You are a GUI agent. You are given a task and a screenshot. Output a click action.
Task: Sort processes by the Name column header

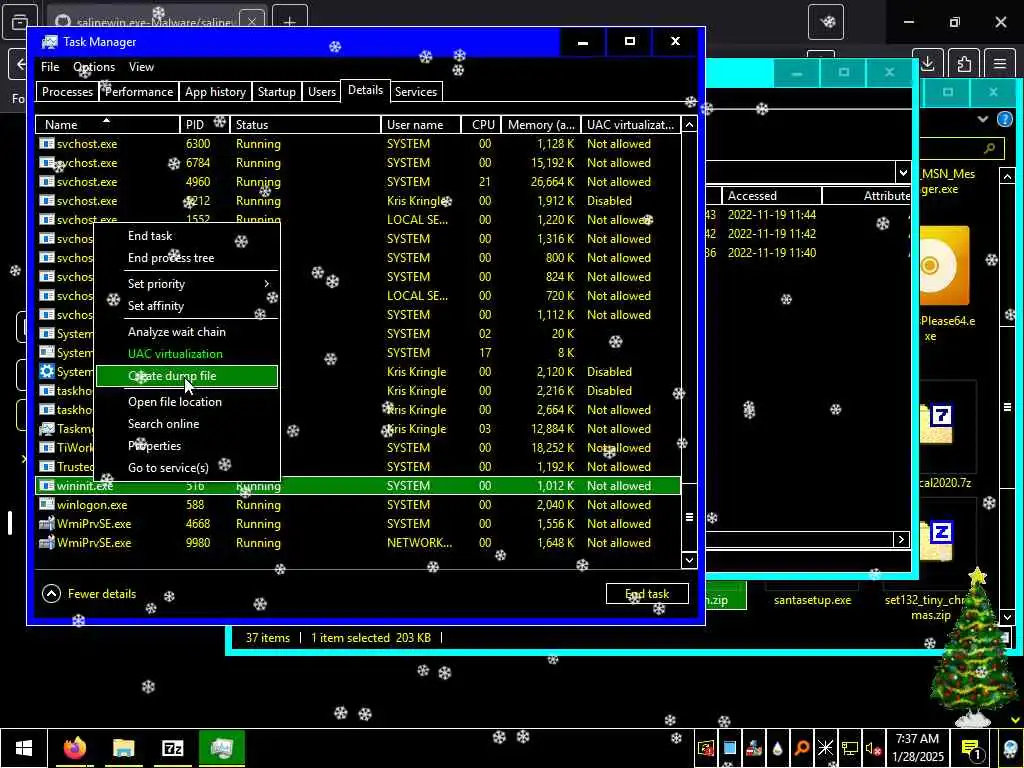(x=107, y=125)
